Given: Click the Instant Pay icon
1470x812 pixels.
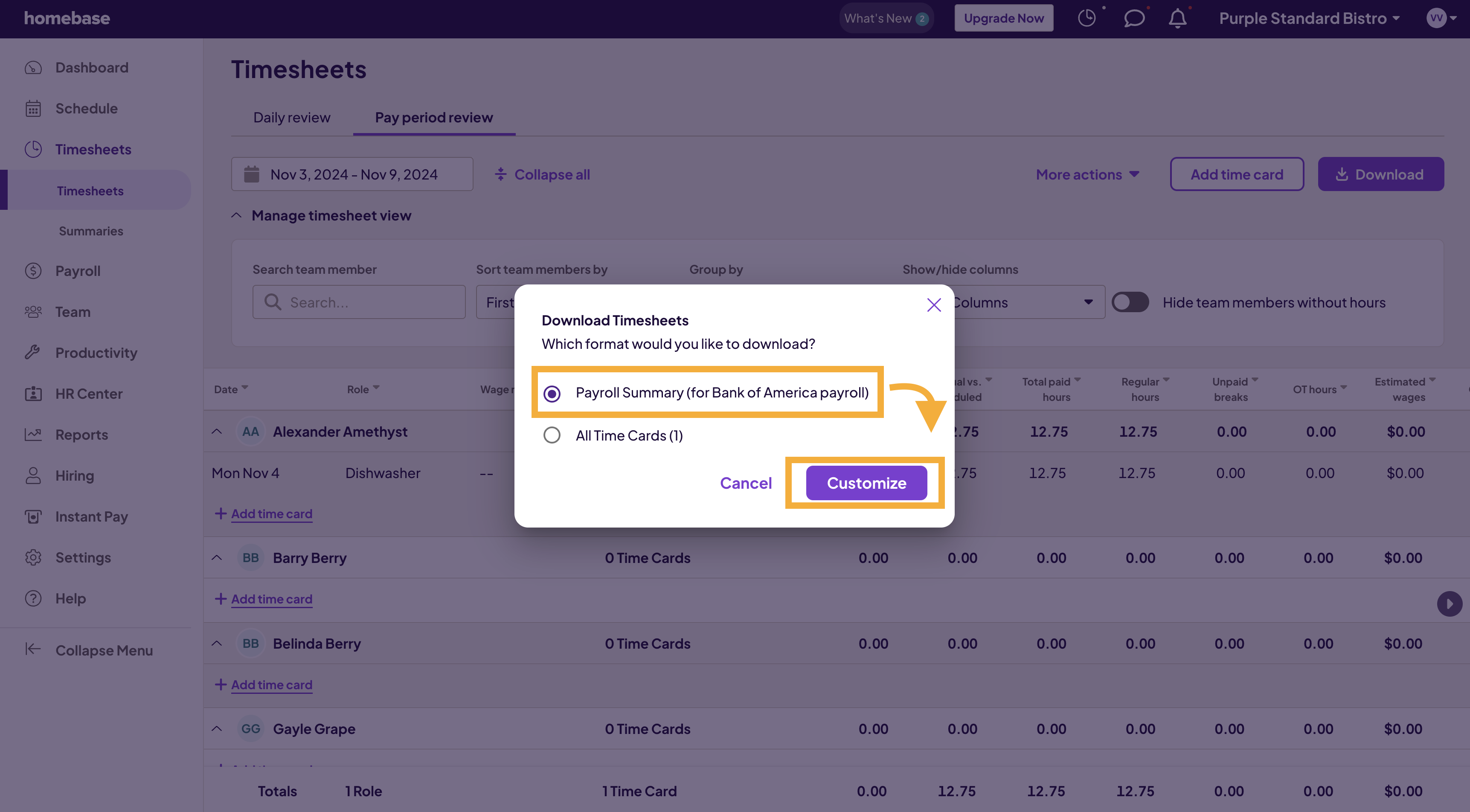Looking at the screenshot, I should coord(33,516).
